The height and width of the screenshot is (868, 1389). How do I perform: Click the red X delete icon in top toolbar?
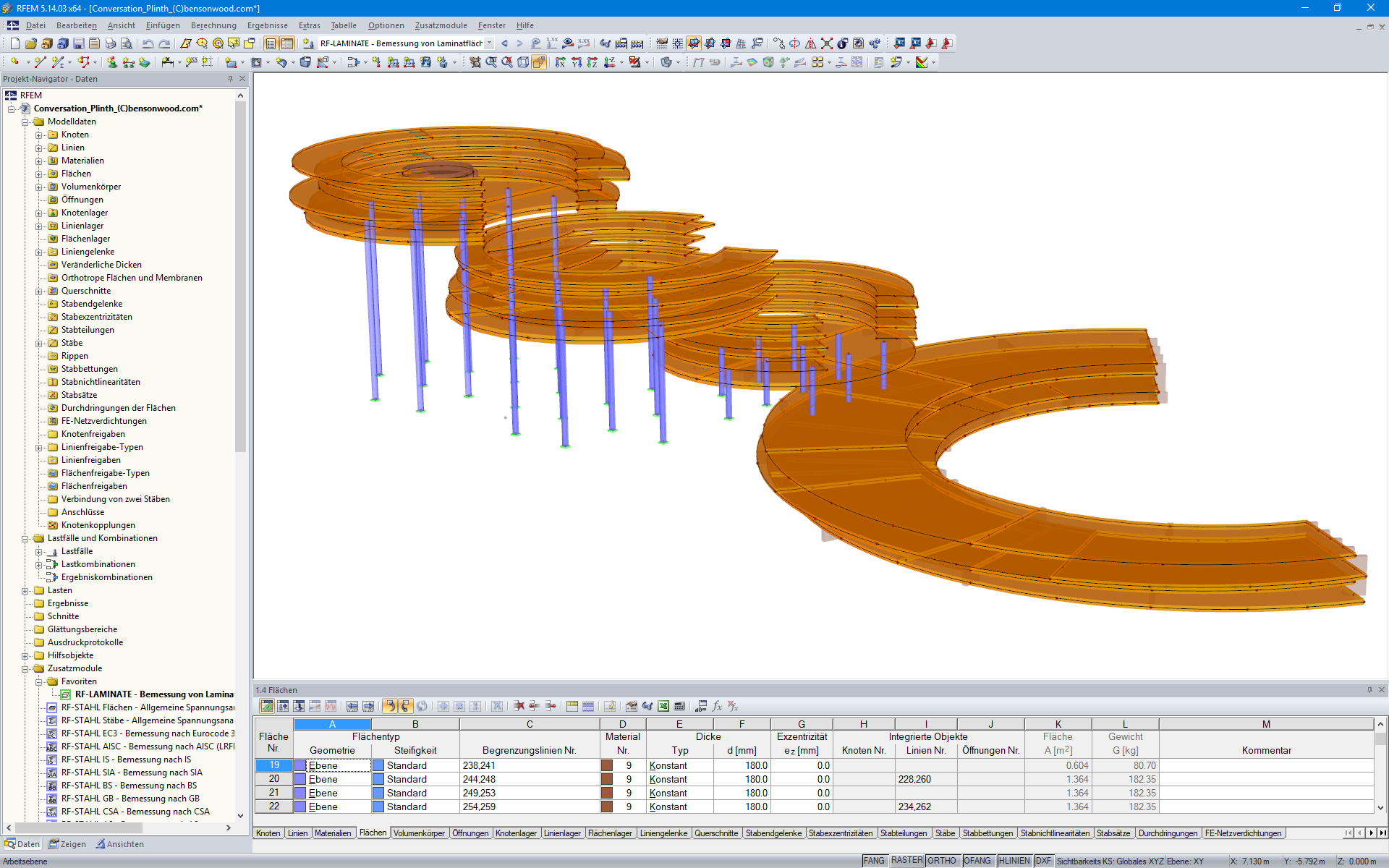tap(827, 43)
